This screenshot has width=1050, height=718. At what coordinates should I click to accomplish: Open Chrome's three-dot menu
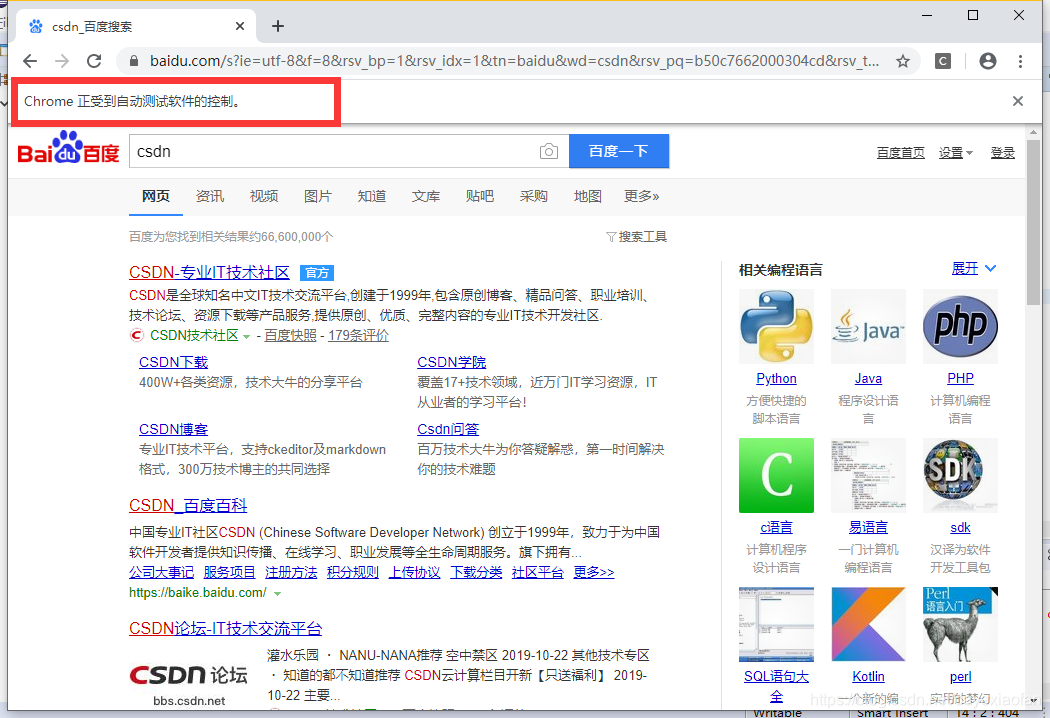click(1021, 61)
